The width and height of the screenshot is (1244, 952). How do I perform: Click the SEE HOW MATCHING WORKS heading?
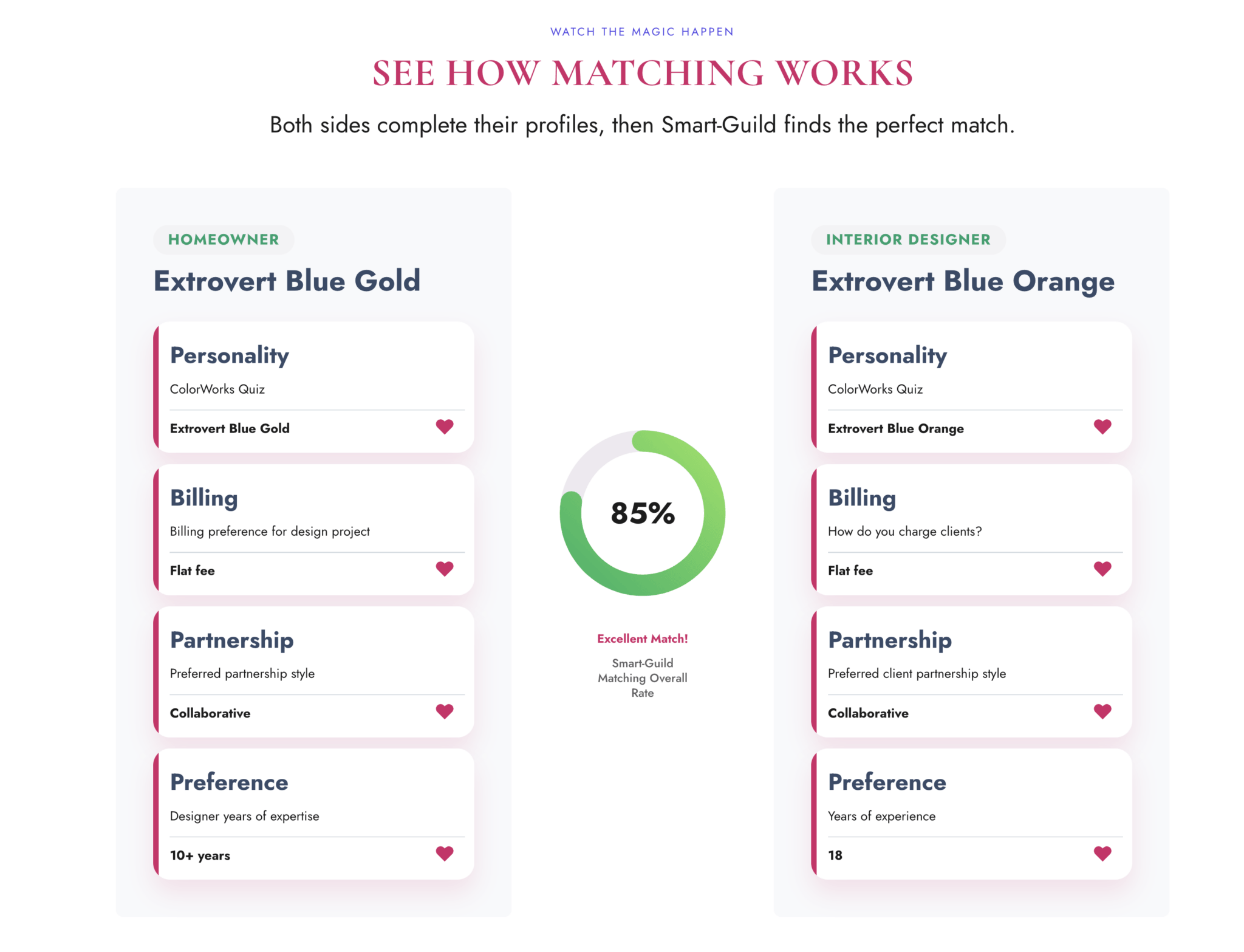(642, 74)
